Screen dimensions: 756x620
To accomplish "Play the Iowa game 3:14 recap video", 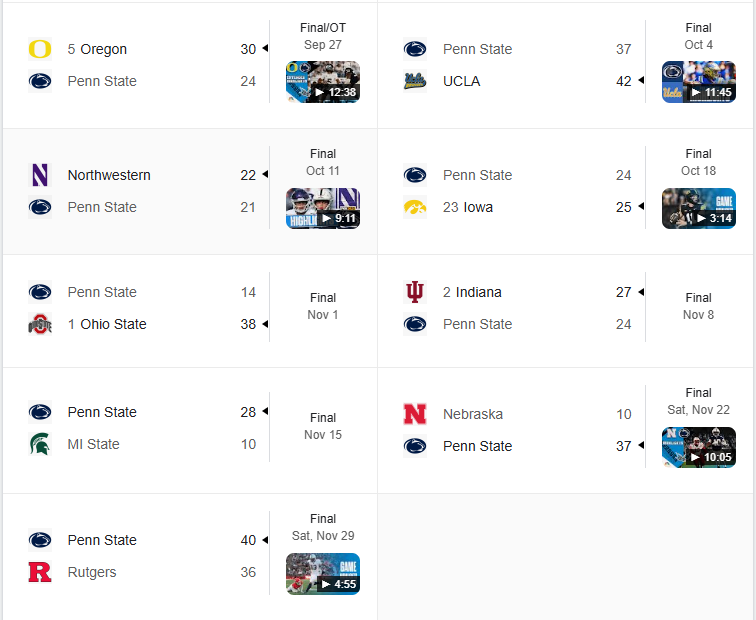I will click(698, 208).
